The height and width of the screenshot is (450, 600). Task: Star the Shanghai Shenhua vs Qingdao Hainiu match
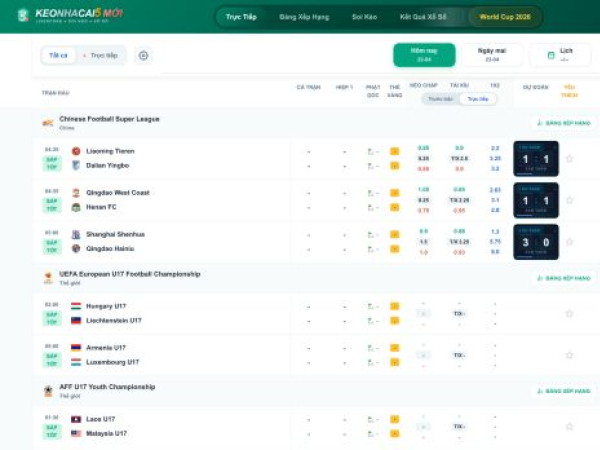tap(569, 241)
